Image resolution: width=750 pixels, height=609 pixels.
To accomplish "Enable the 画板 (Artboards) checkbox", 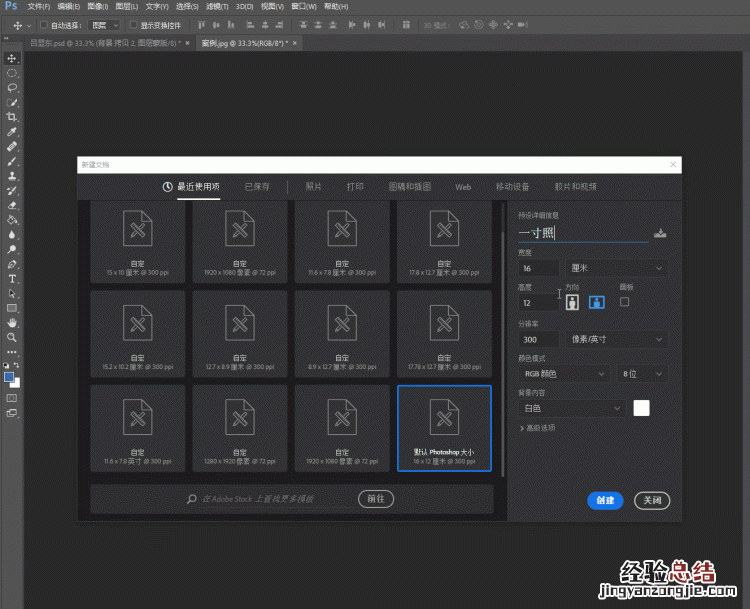I will [625, 301].
